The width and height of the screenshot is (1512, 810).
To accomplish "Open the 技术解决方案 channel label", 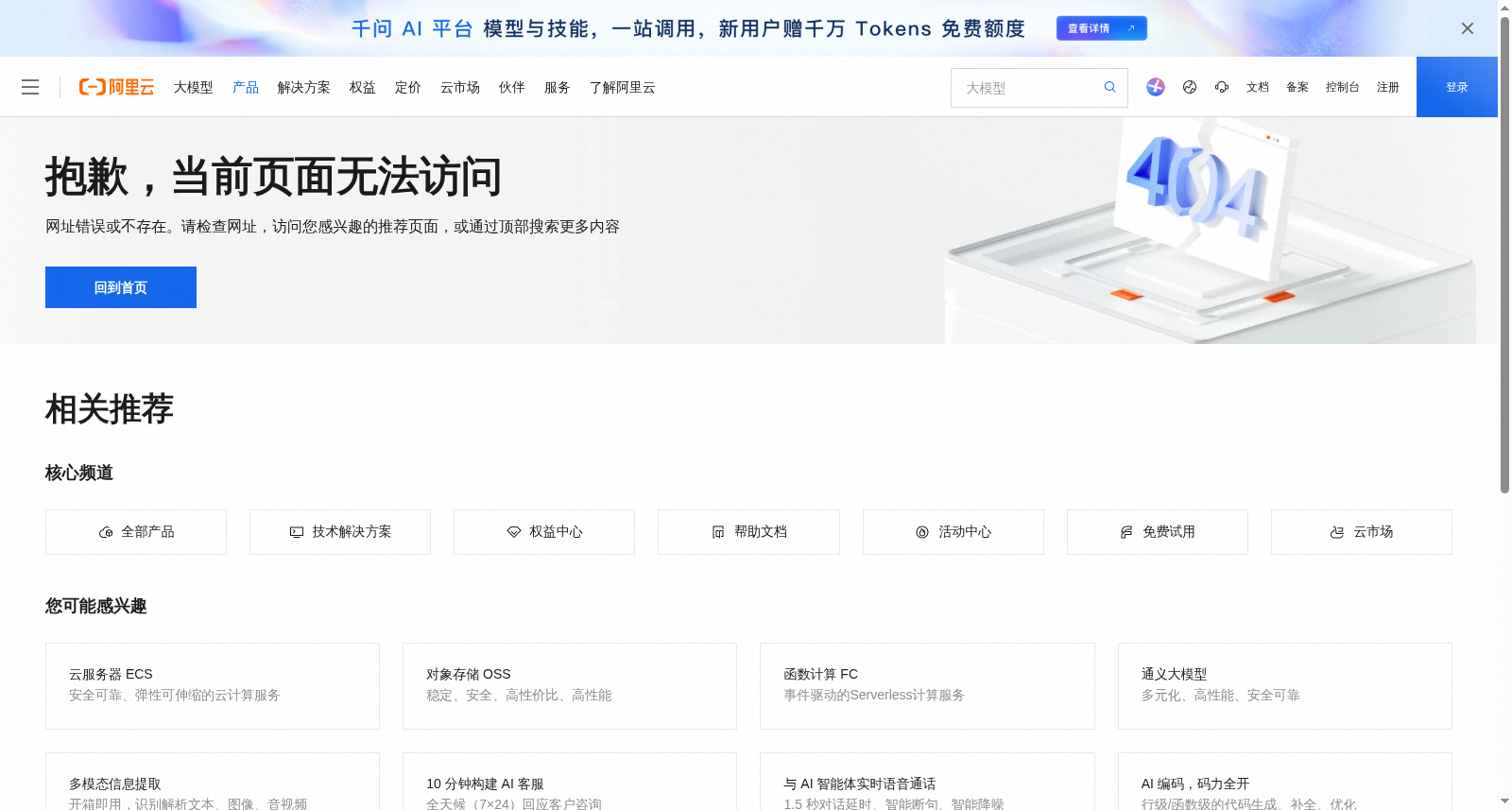I will [x=352, y=532].
